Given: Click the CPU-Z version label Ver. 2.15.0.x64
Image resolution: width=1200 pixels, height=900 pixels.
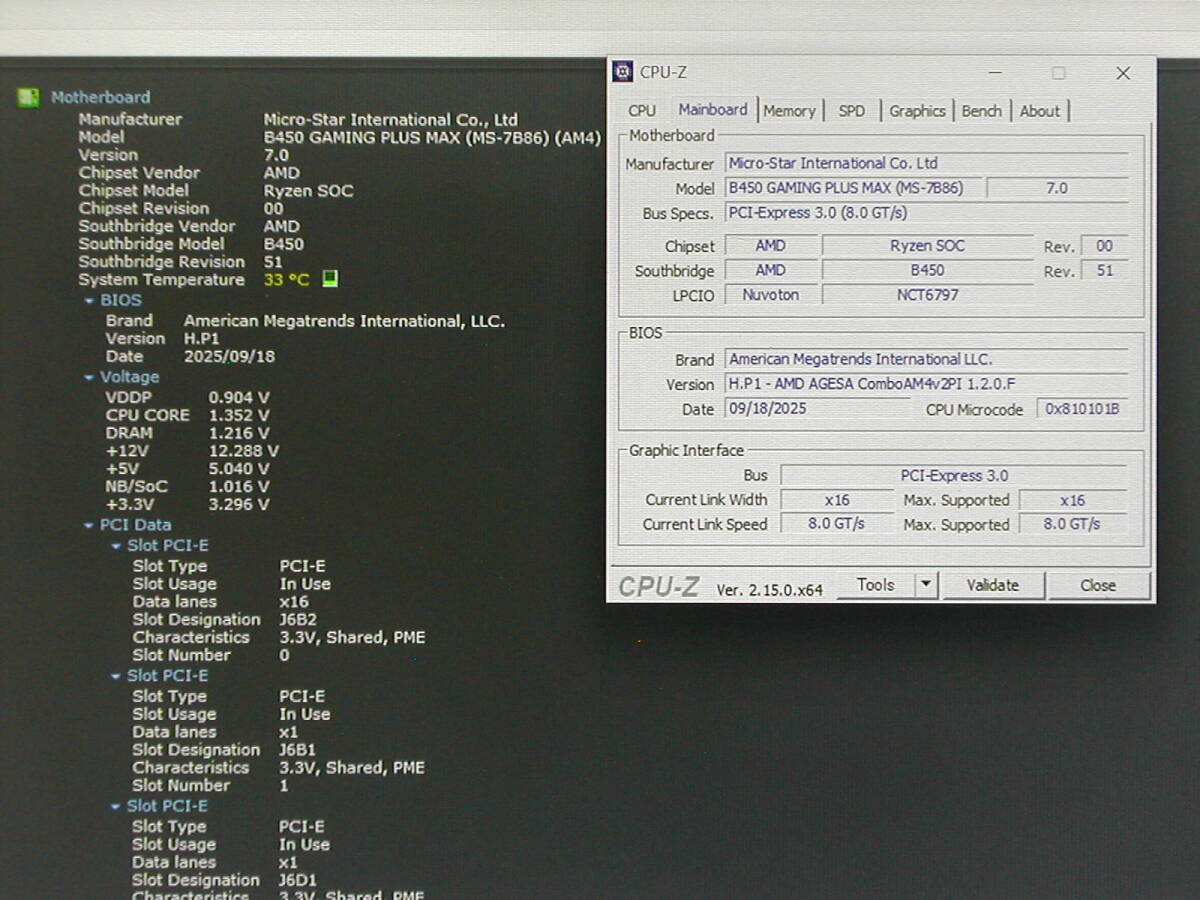Looking at the screenshot, I should [x=769, y=590].
